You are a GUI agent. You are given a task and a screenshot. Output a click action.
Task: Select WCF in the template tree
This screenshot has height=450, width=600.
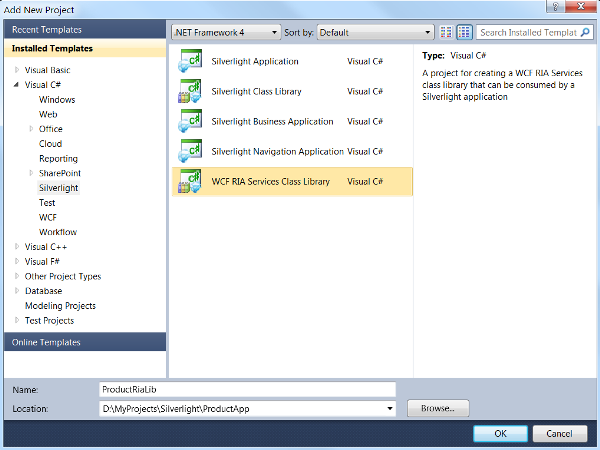point(47,217)
